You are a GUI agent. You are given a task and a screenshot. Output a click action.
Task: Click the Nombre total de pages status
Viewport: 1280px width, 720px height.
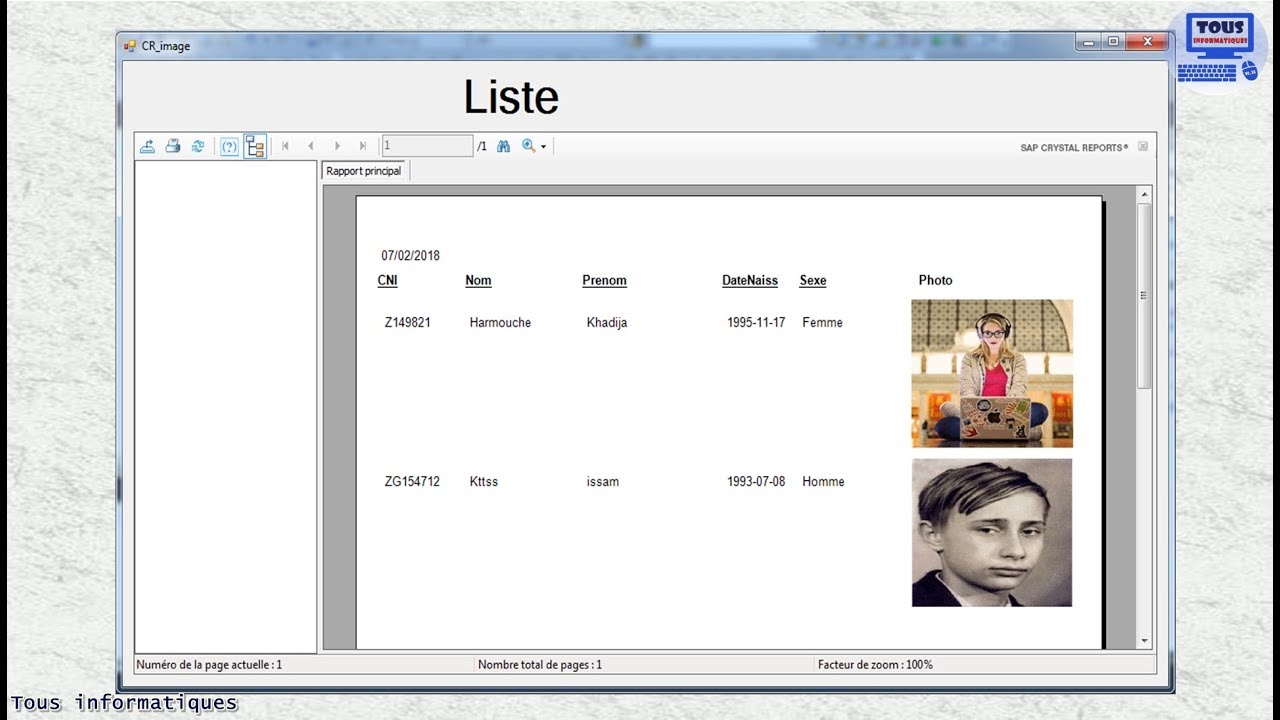[x=540, y=664]
